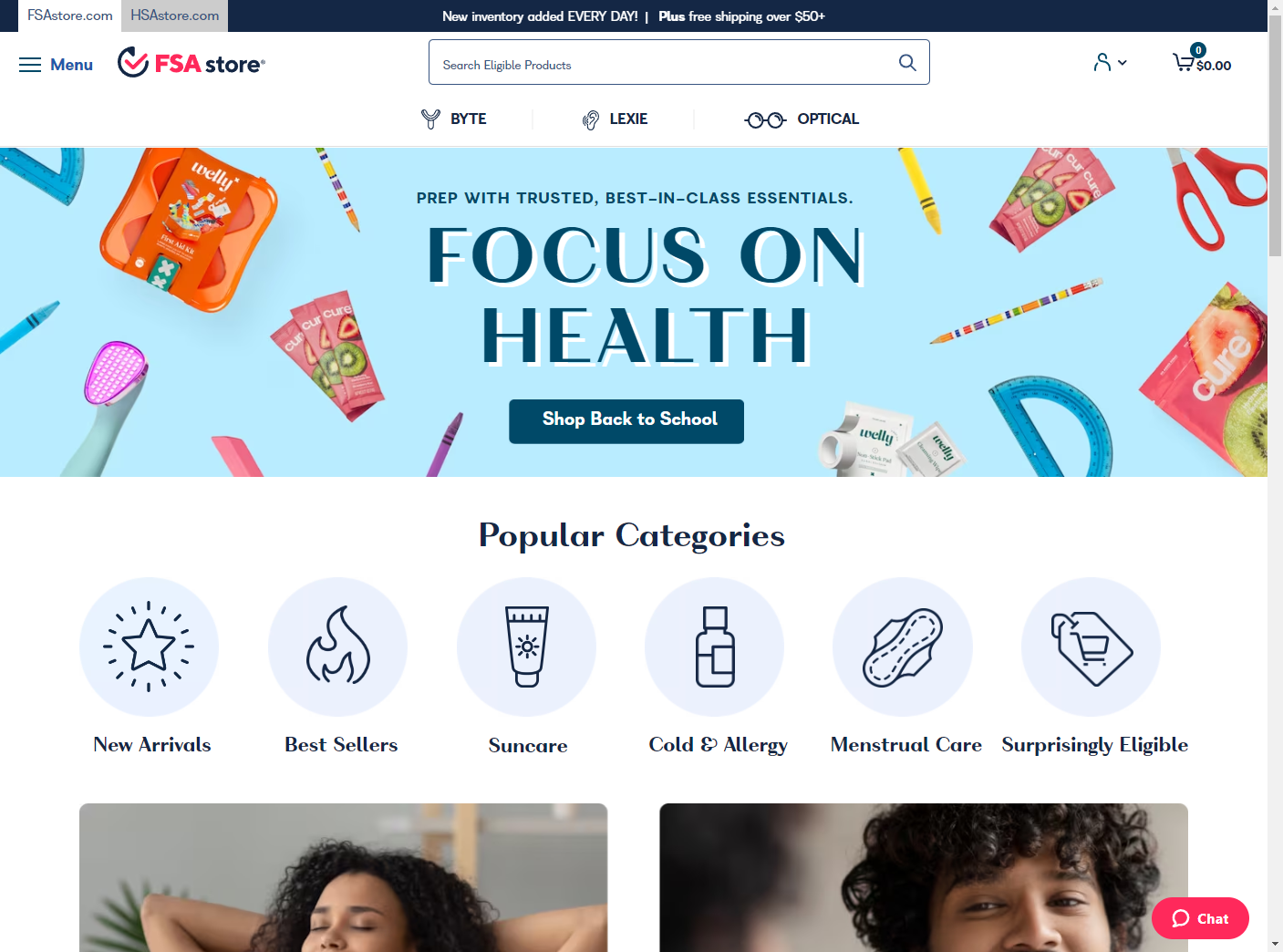Open the LEXIE menu item
This screenshot has height=952, width=1283.
[615, 119]
